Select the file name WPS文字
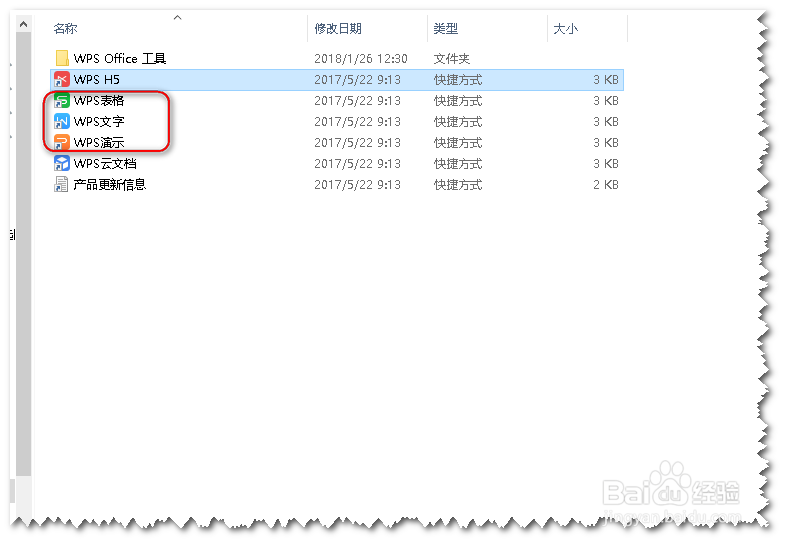The width and height of the screenshot is (786, 545). (99, 122)
